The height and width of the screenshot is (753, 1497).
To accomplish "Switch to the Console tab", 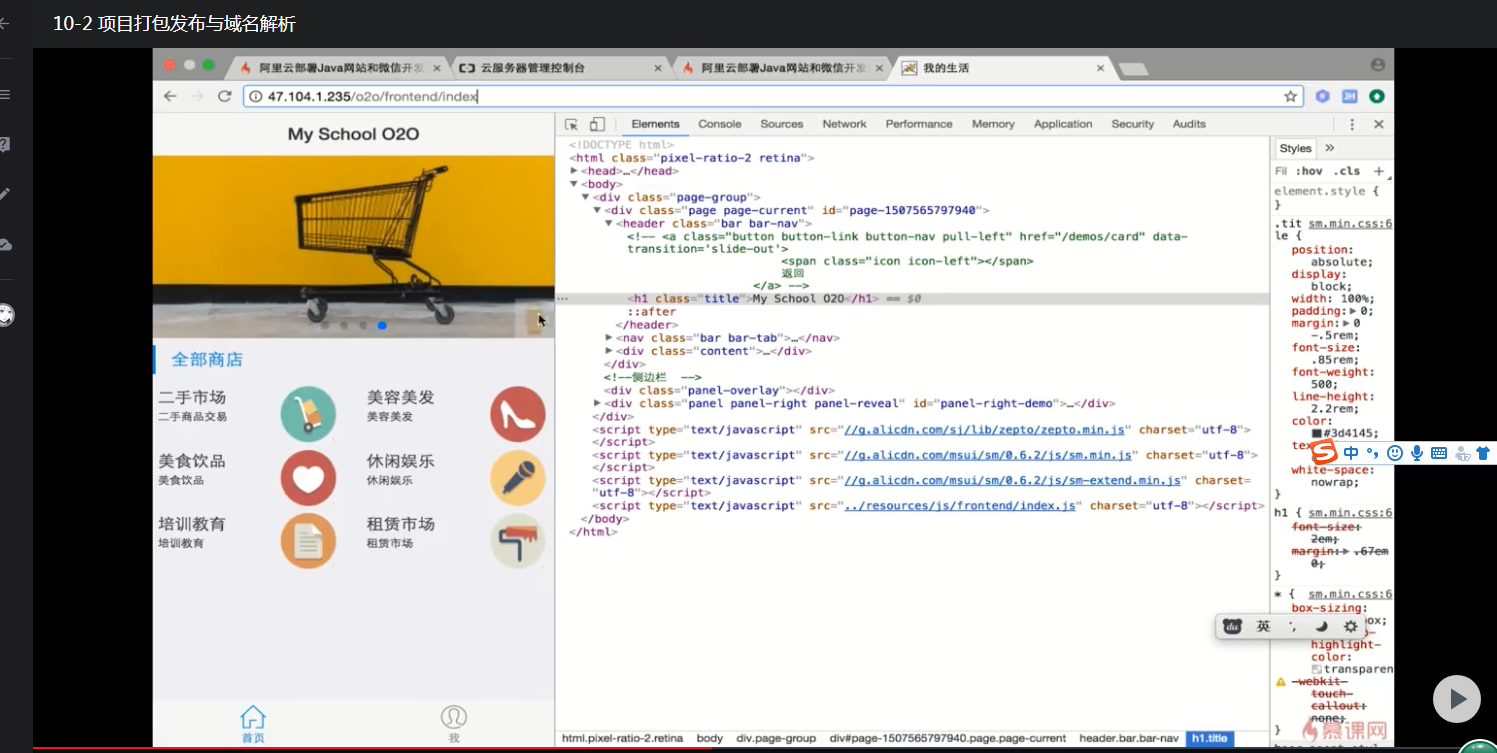I will coord(720,124).
